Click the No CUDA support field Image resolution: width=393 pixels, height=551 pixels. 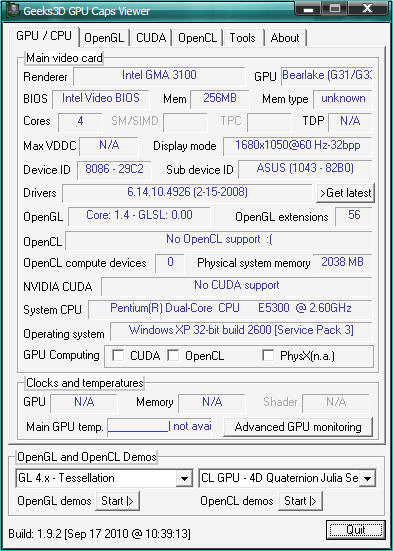(237, 286)
